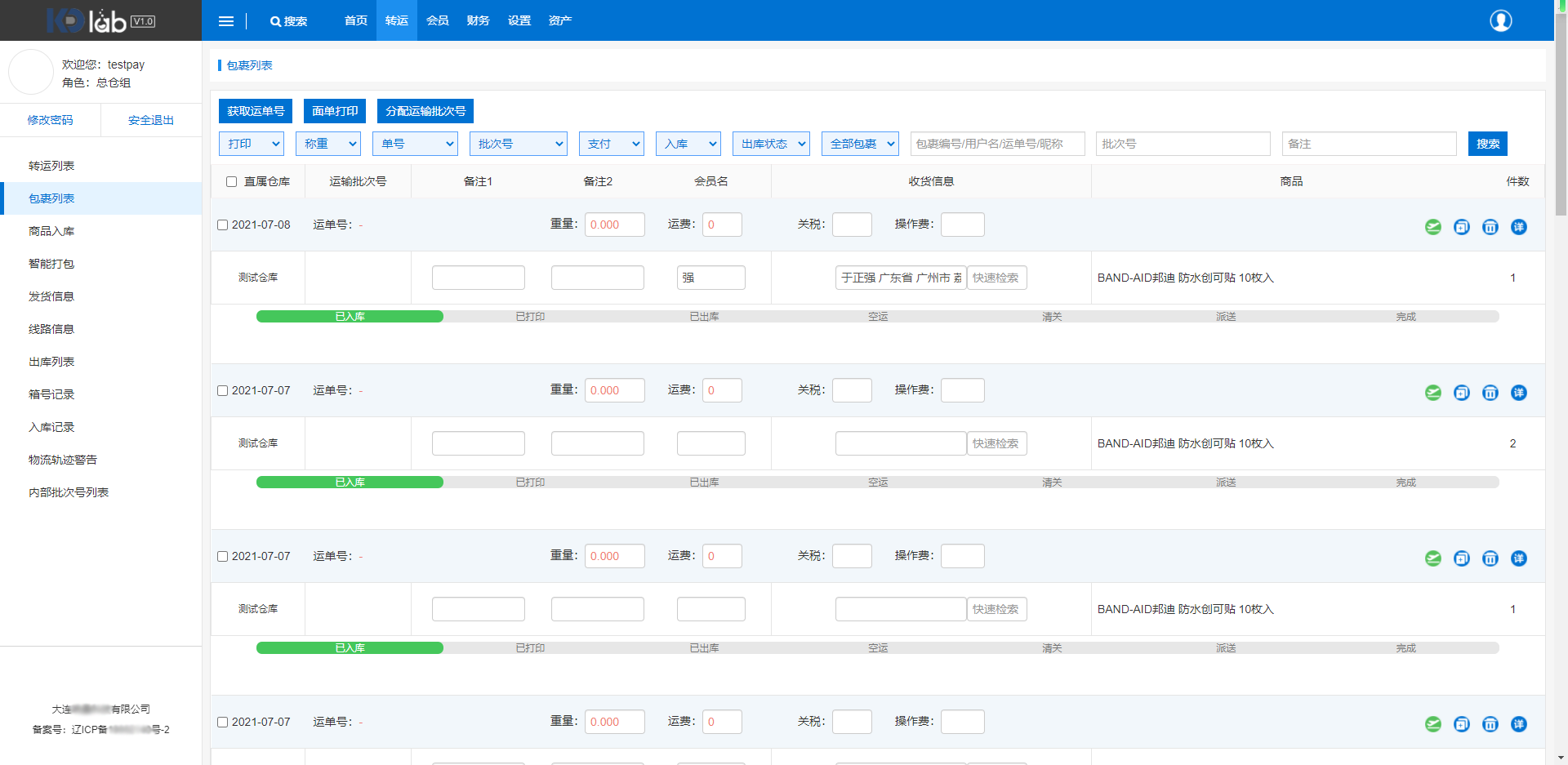Viewport: 1568px width, 765px height.
Task: Open the 单号 filter dropdown
Action: [x=415, y=144]
